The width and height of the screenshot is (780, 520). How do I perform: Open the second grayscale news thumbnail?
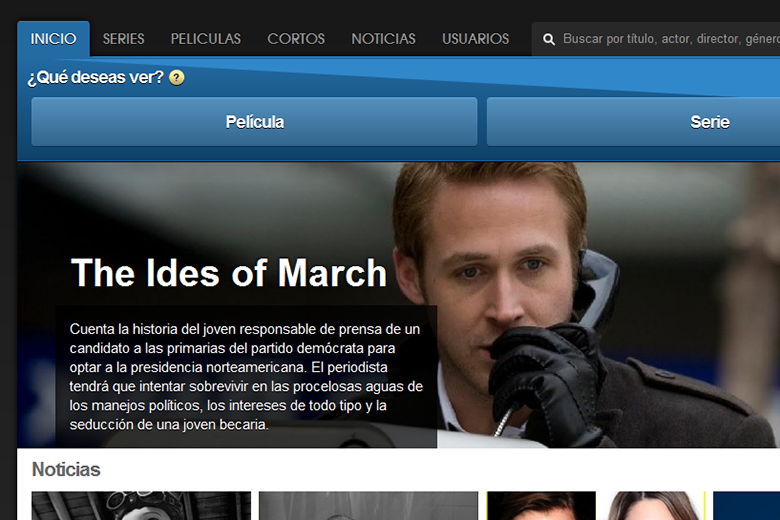click(x=369, y=506)
